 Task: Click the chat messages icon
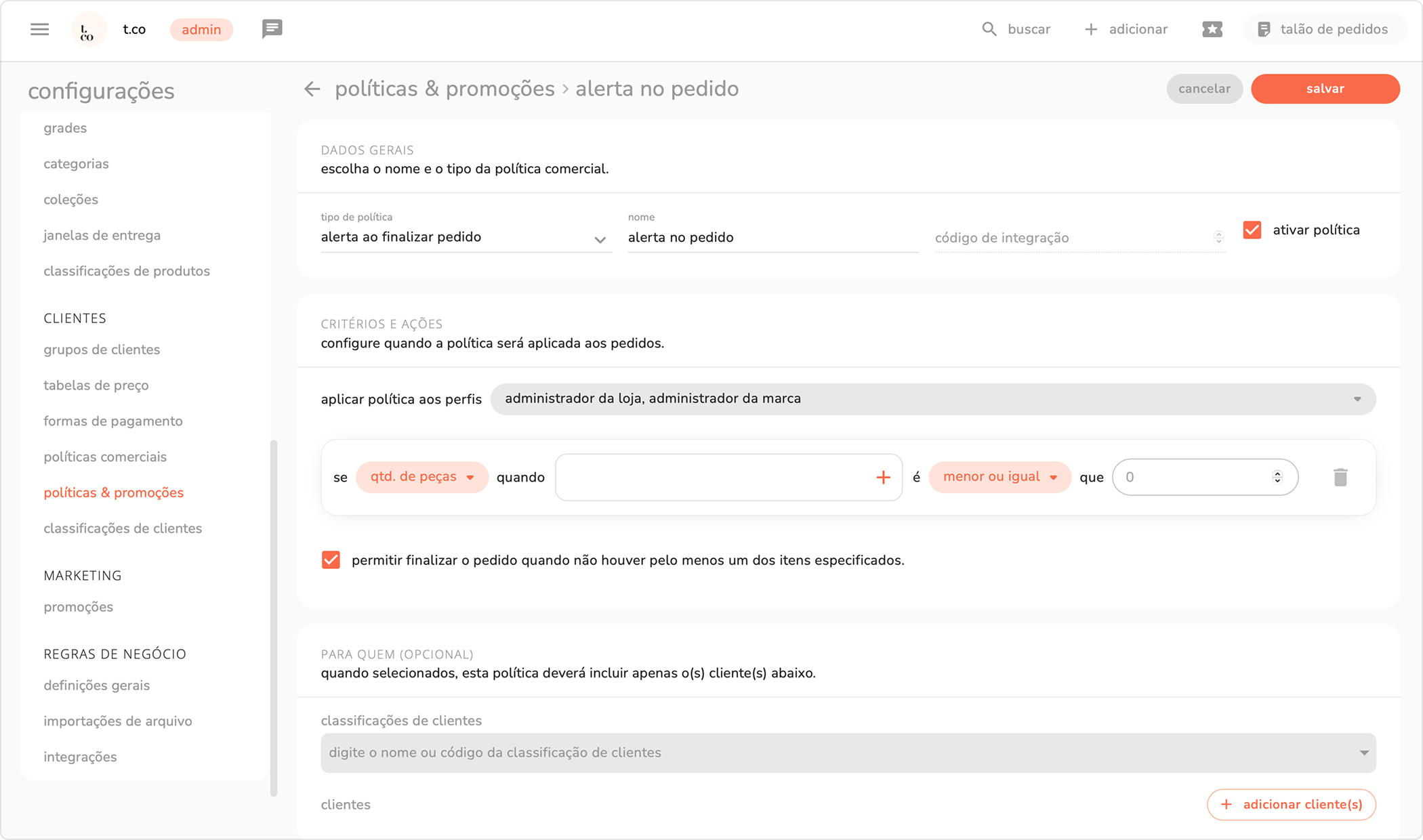pos(272,29)
